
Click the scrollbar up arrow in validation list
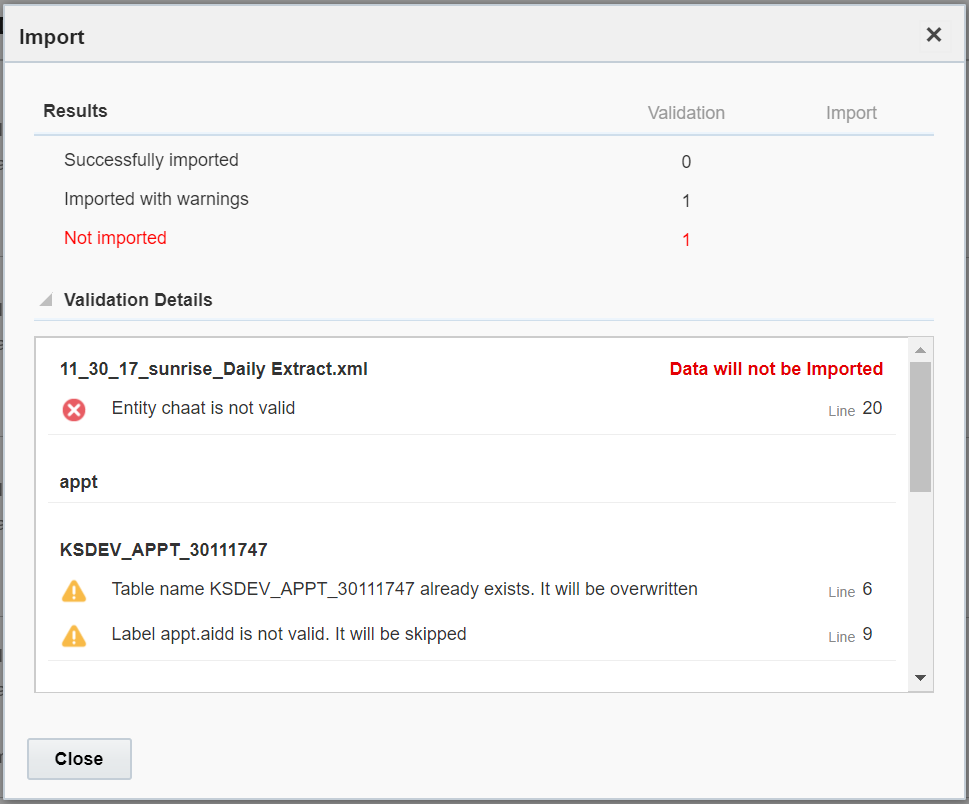(x=920, y=349)
